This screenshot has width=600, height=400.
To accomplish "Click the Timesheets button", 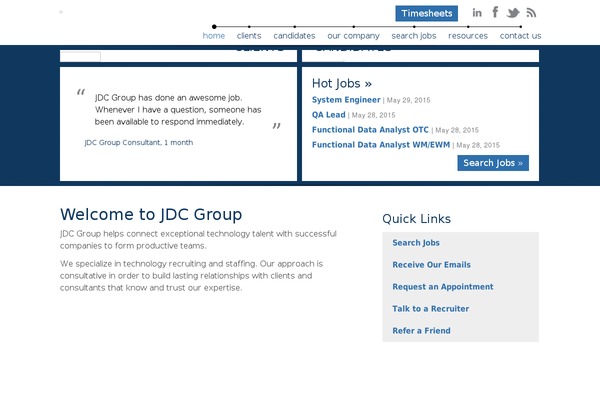I will tap(427, 13).
